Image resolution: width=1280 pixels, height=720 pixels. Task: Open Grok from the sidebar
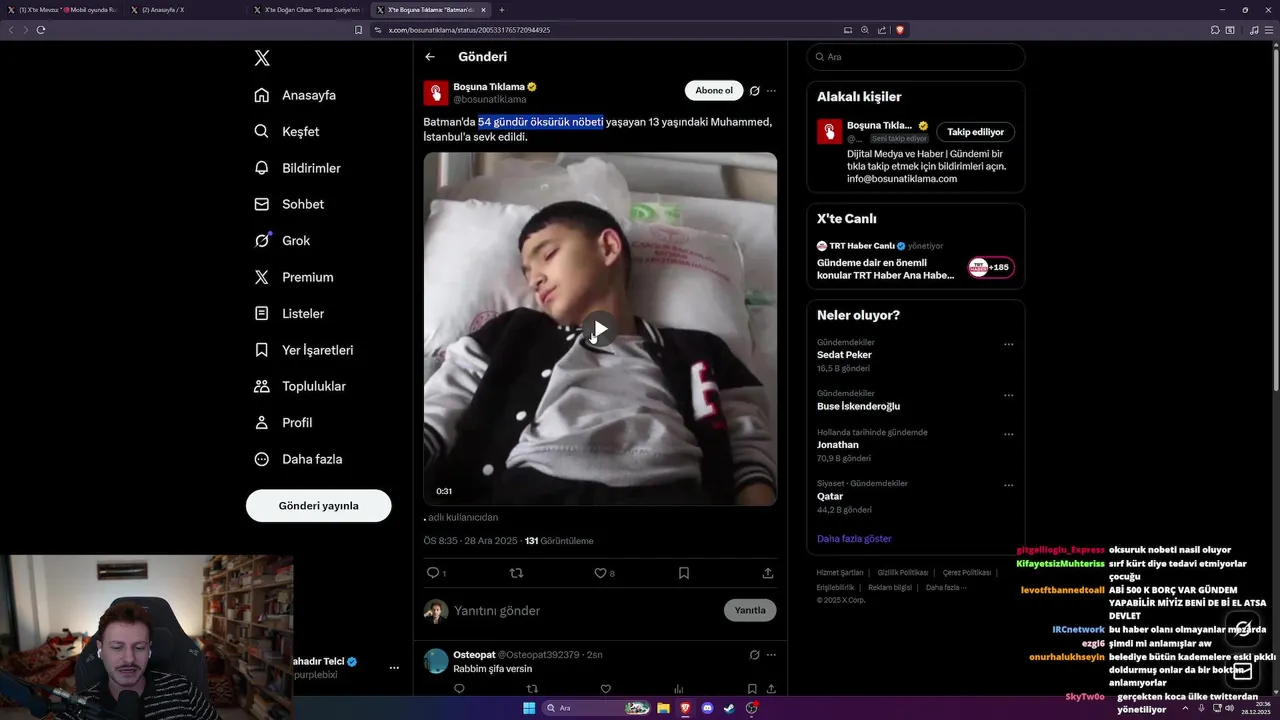click(282, 241)
